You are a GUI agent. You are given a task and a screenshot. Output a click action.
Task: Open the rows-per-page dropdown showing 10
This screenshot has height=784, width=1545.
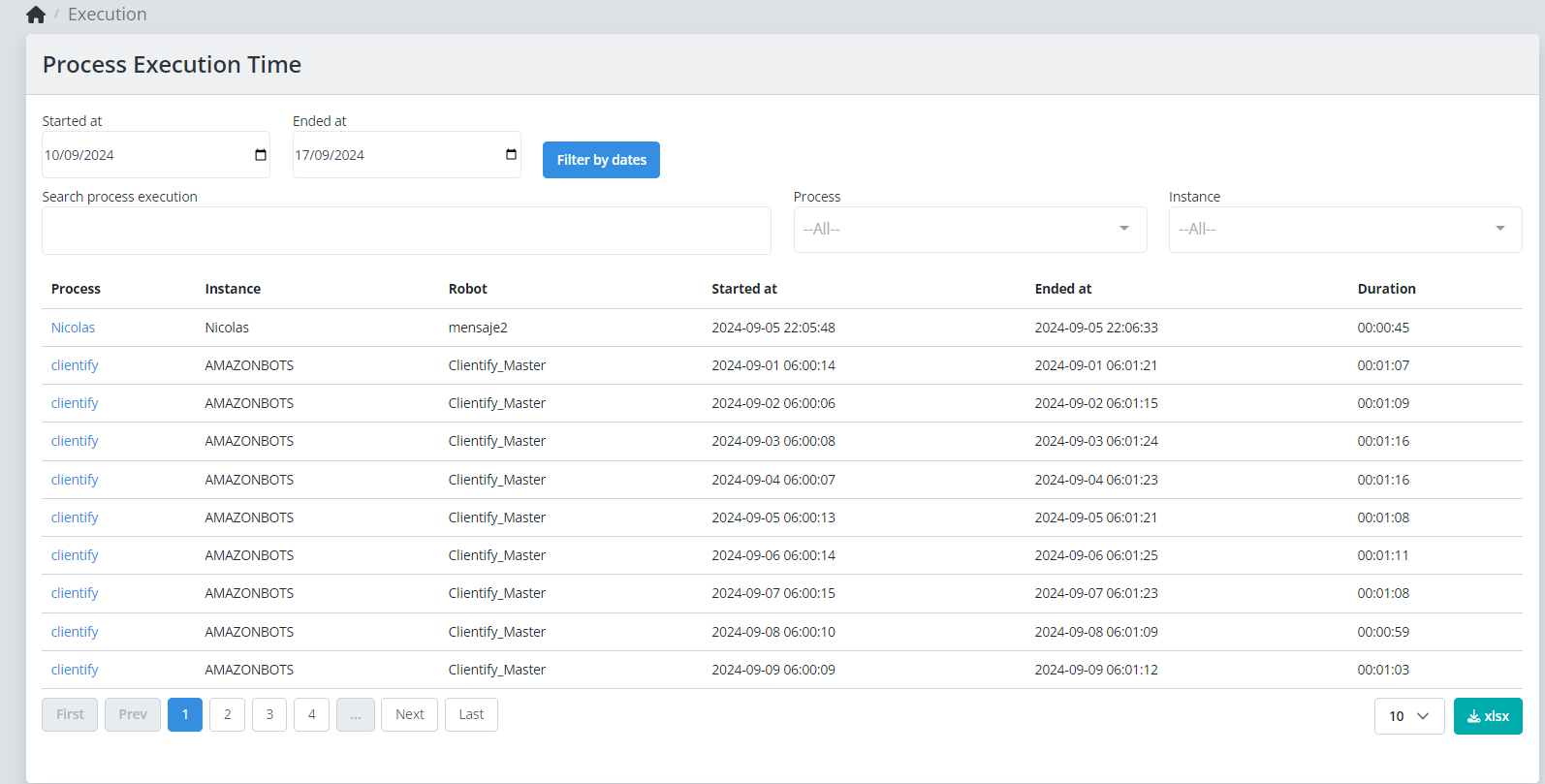tap(1409, 716)
